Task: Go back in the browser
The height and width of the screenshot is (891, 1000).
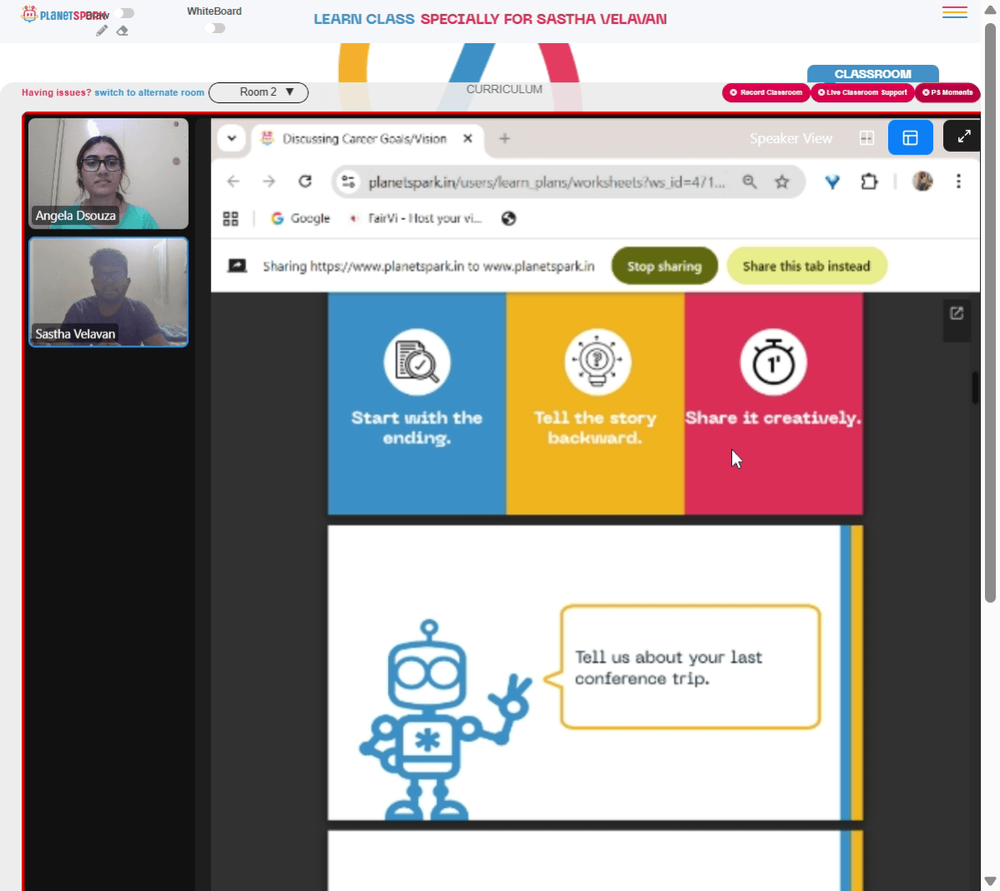Action: [x=233, y=182]
